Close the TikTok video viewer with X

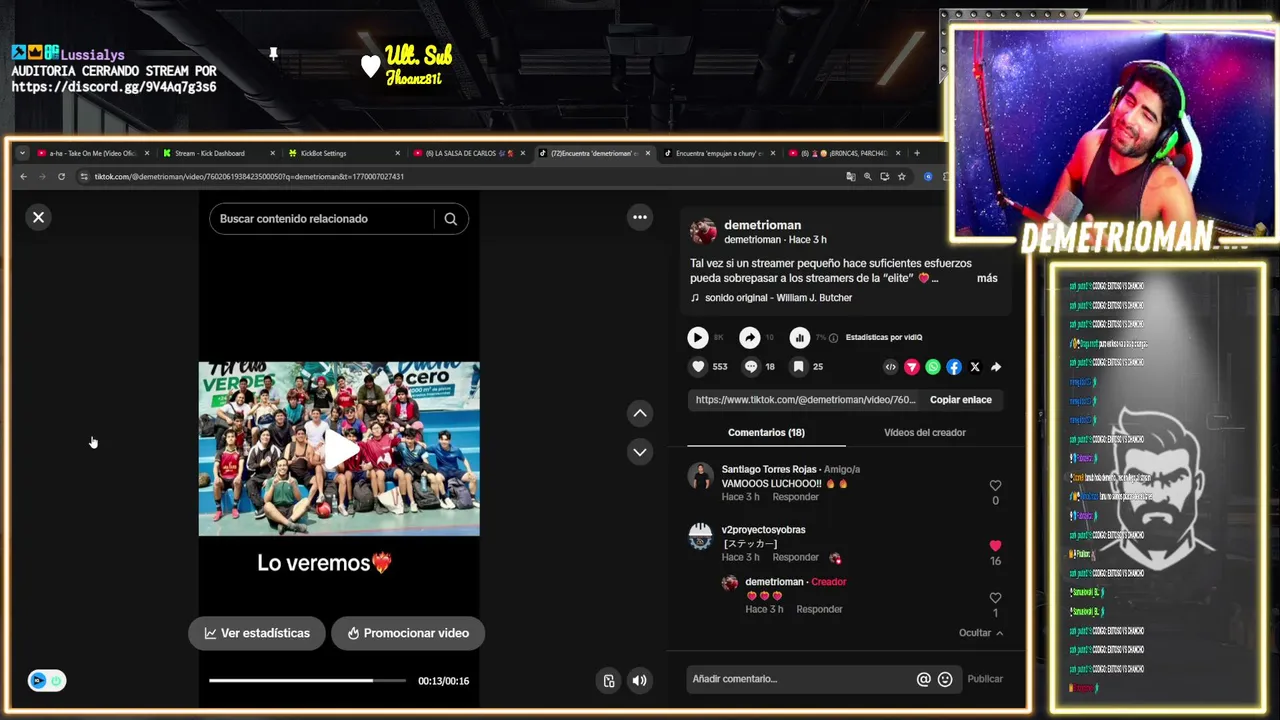(x=38, y=217)
